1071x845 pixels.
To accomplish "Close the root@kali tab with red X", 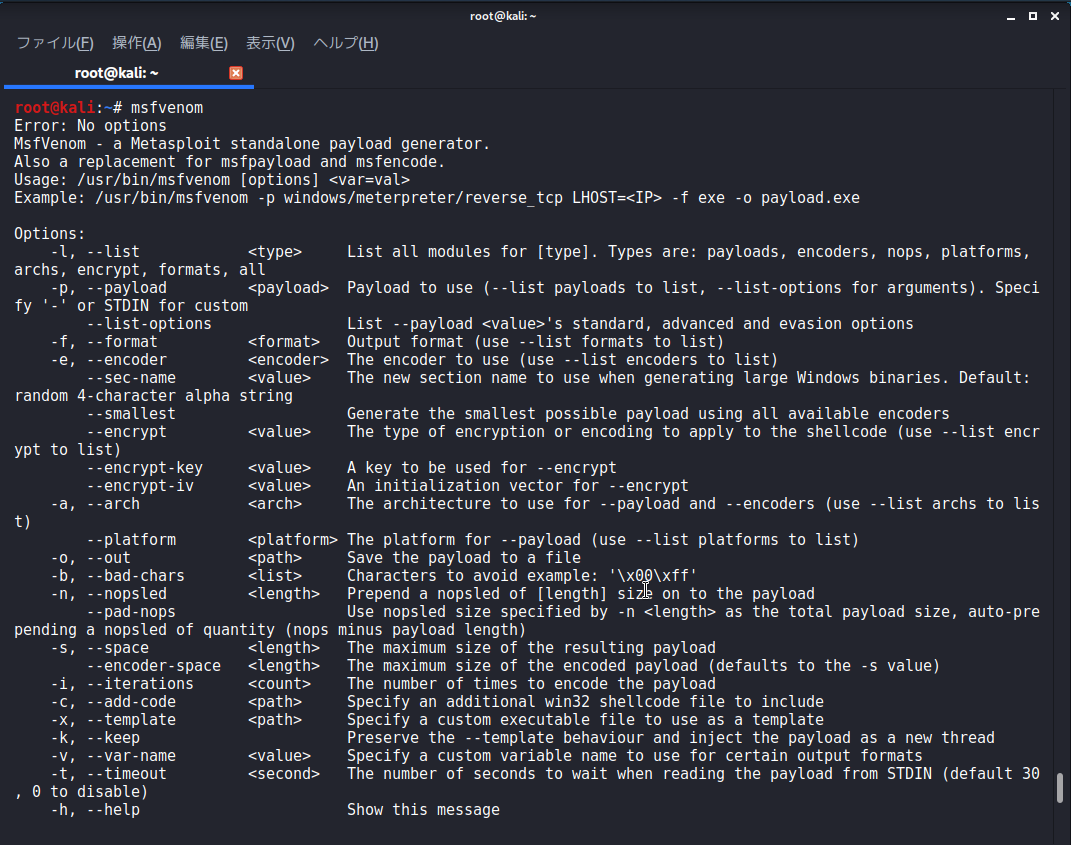I will (236, 73).
